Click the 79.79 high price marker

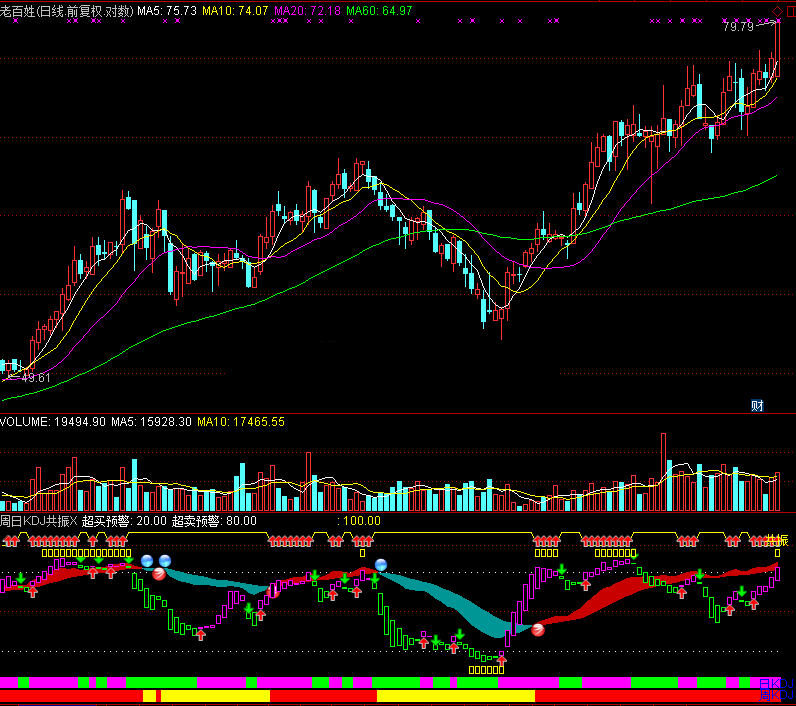tap(740, 27)
